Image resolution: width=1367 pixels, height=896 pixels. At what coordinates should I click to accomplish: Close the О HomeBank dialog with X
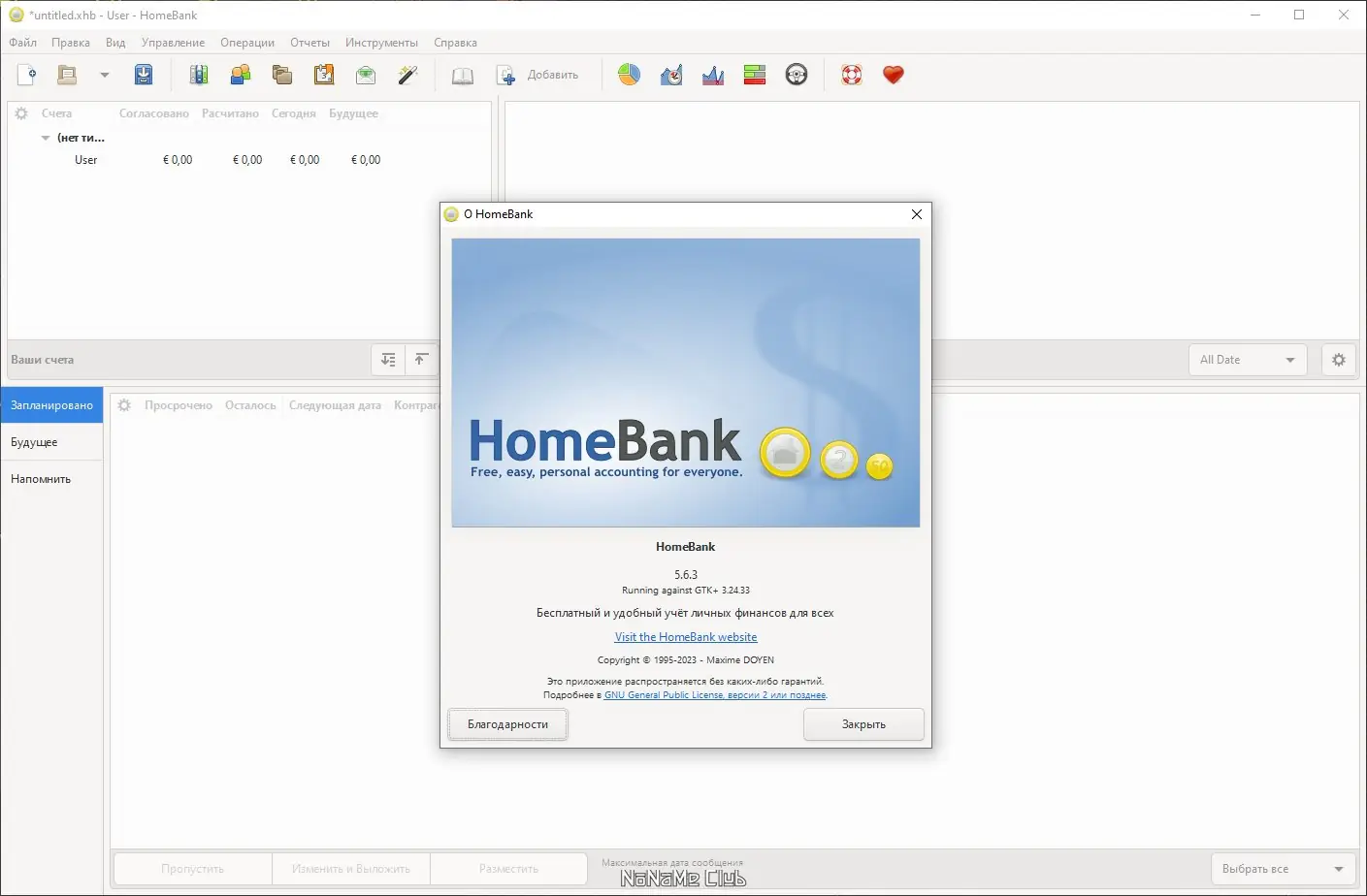click(x=917, y=214)
